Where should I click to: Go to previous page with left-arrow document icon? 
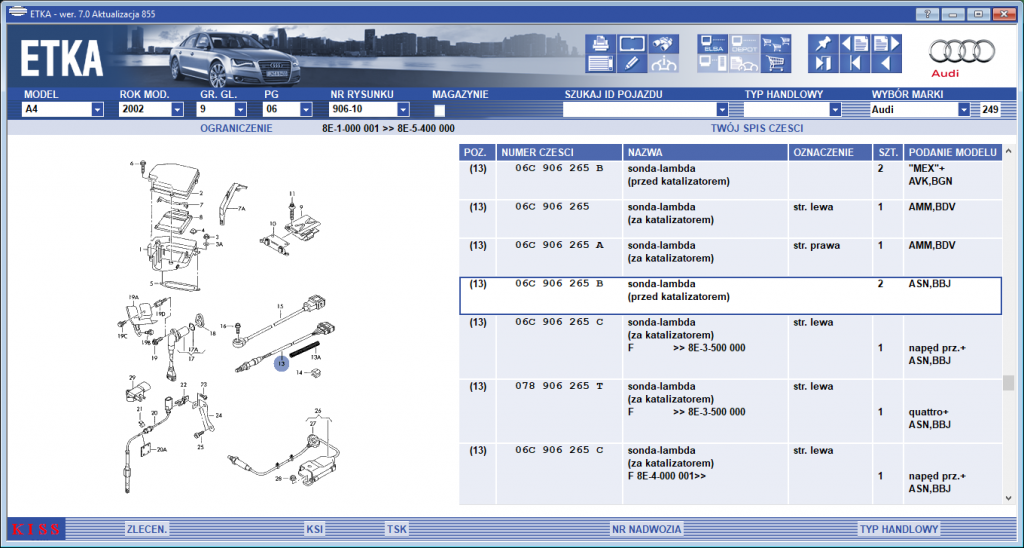coord(855,44)
